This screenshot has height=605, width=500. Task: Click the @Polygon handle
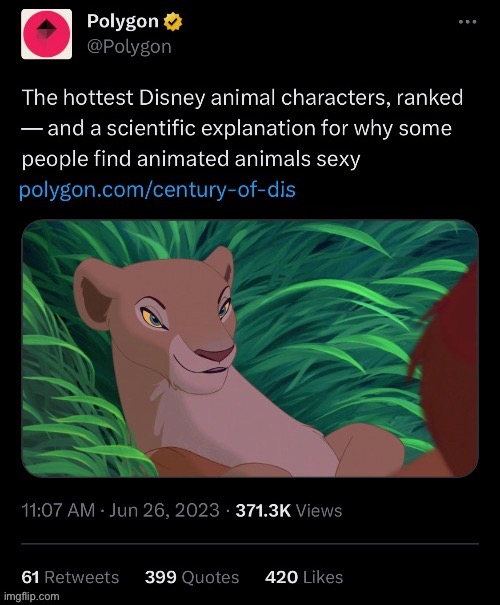click(x=129, y=47)
